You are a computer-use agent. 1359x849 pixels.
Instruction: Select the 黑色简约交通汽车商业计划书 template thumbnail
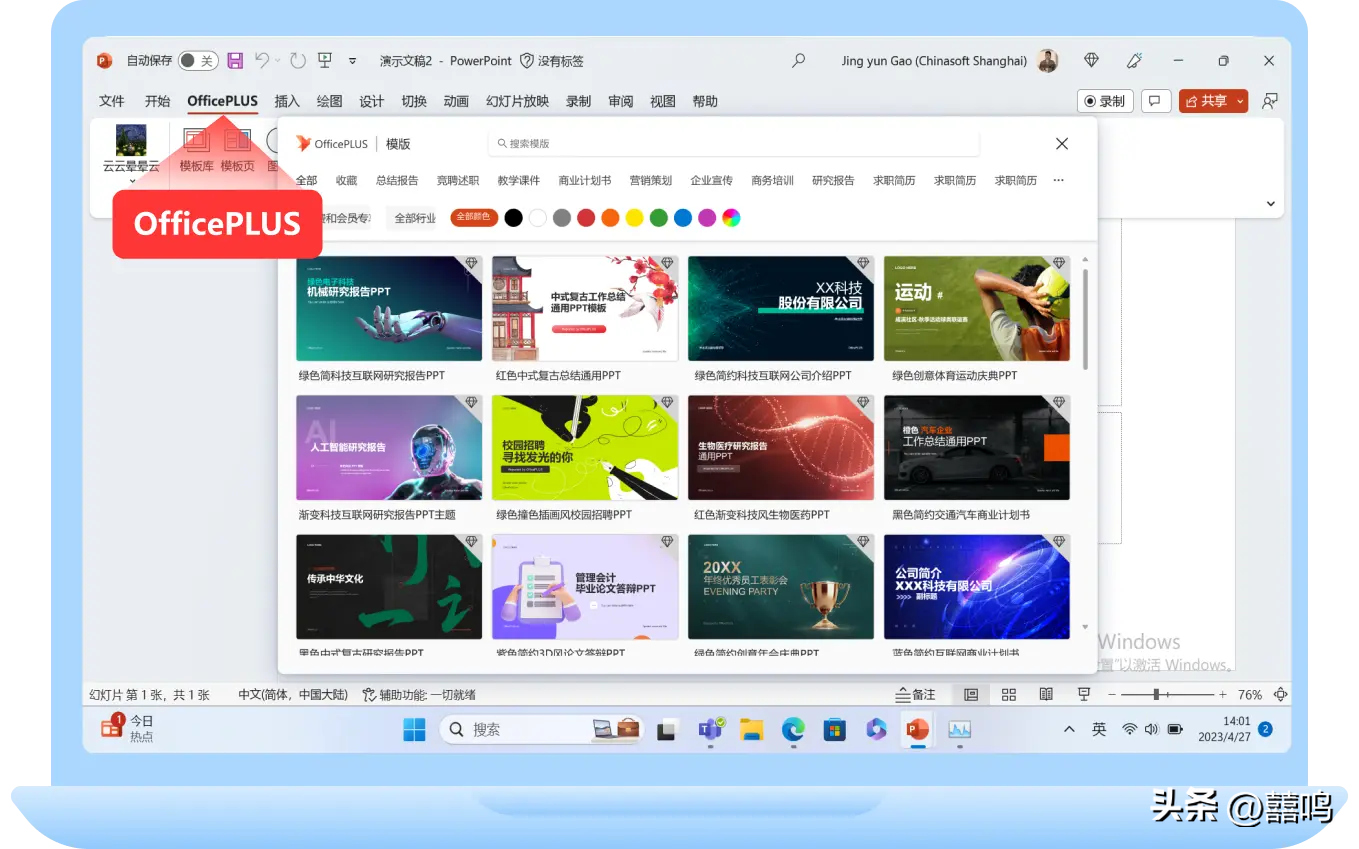(977, 447)
